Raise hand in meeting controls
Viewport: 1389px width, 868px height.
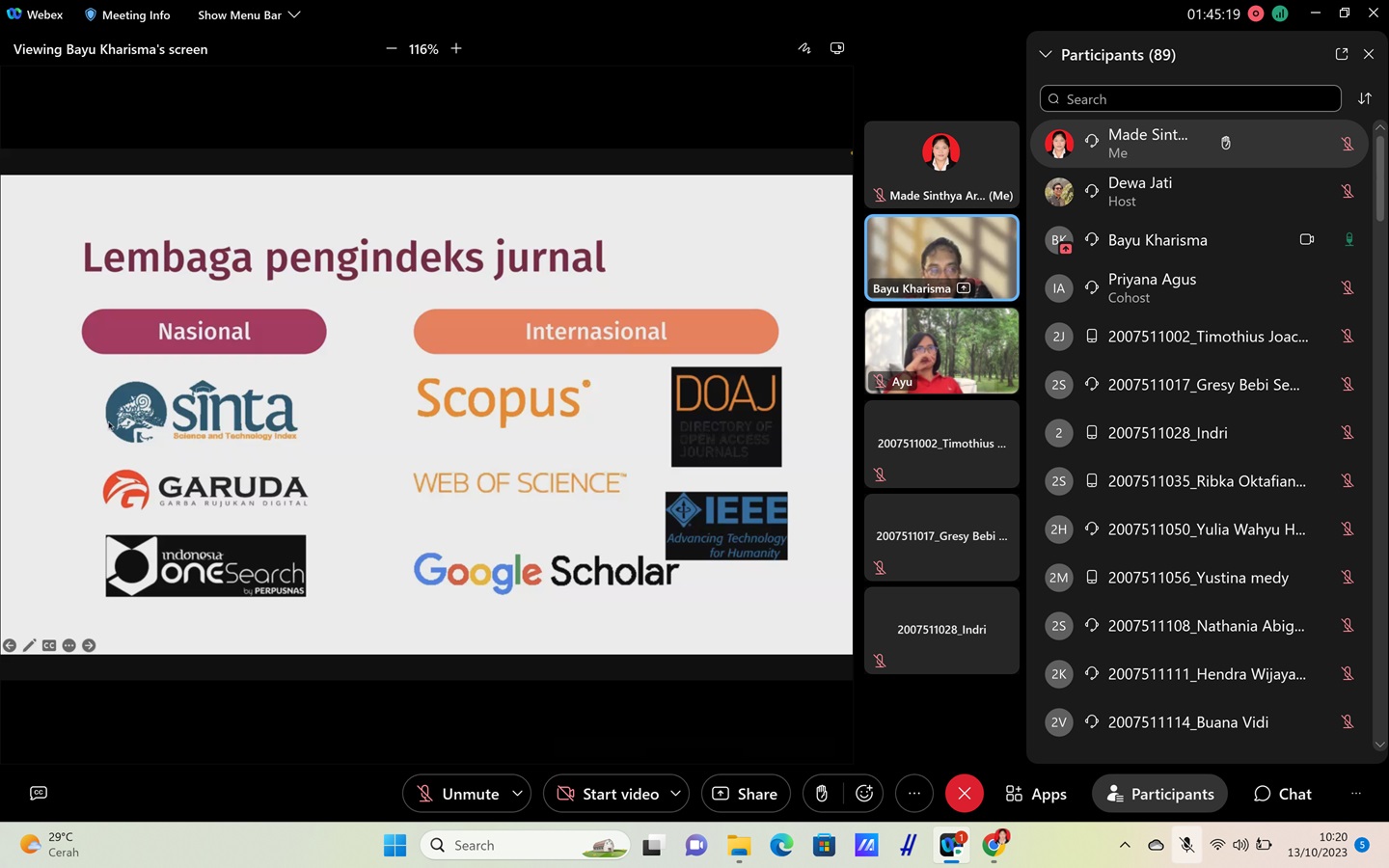click(x=822, y=794)
